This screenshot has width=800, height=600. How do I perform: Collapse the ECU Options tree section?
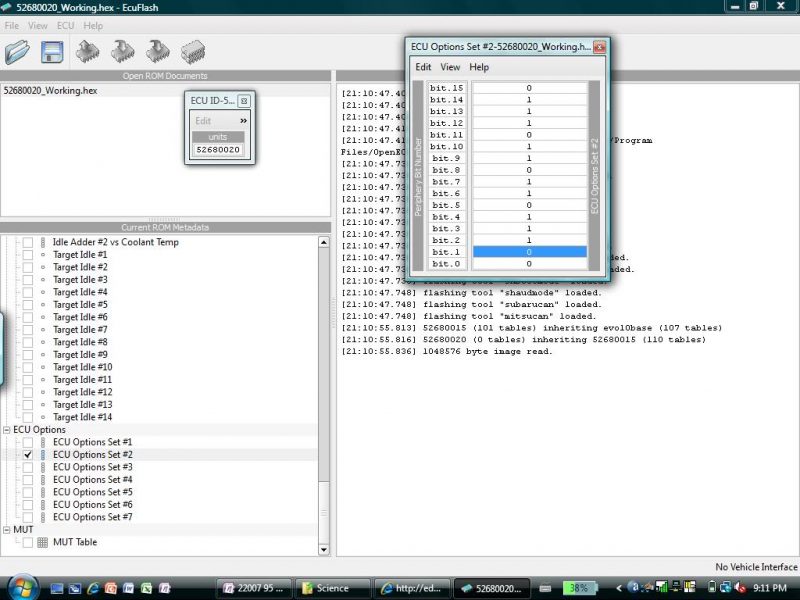click(7, 429)
